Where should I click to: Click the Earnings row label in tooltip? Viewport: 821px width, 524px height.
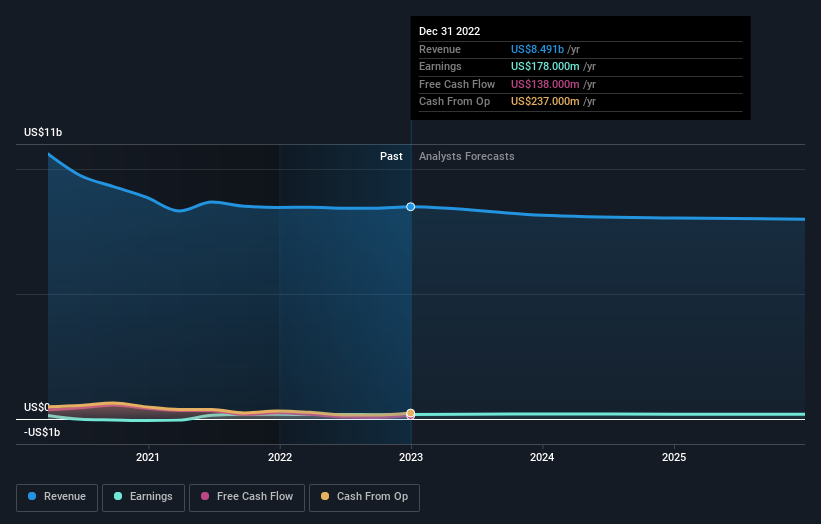coord(440,66)
